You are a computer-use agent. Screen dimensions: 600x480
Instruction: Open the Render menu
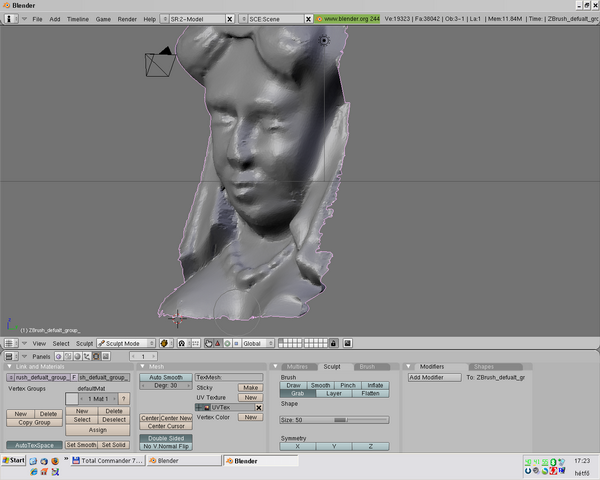(127, 19)
